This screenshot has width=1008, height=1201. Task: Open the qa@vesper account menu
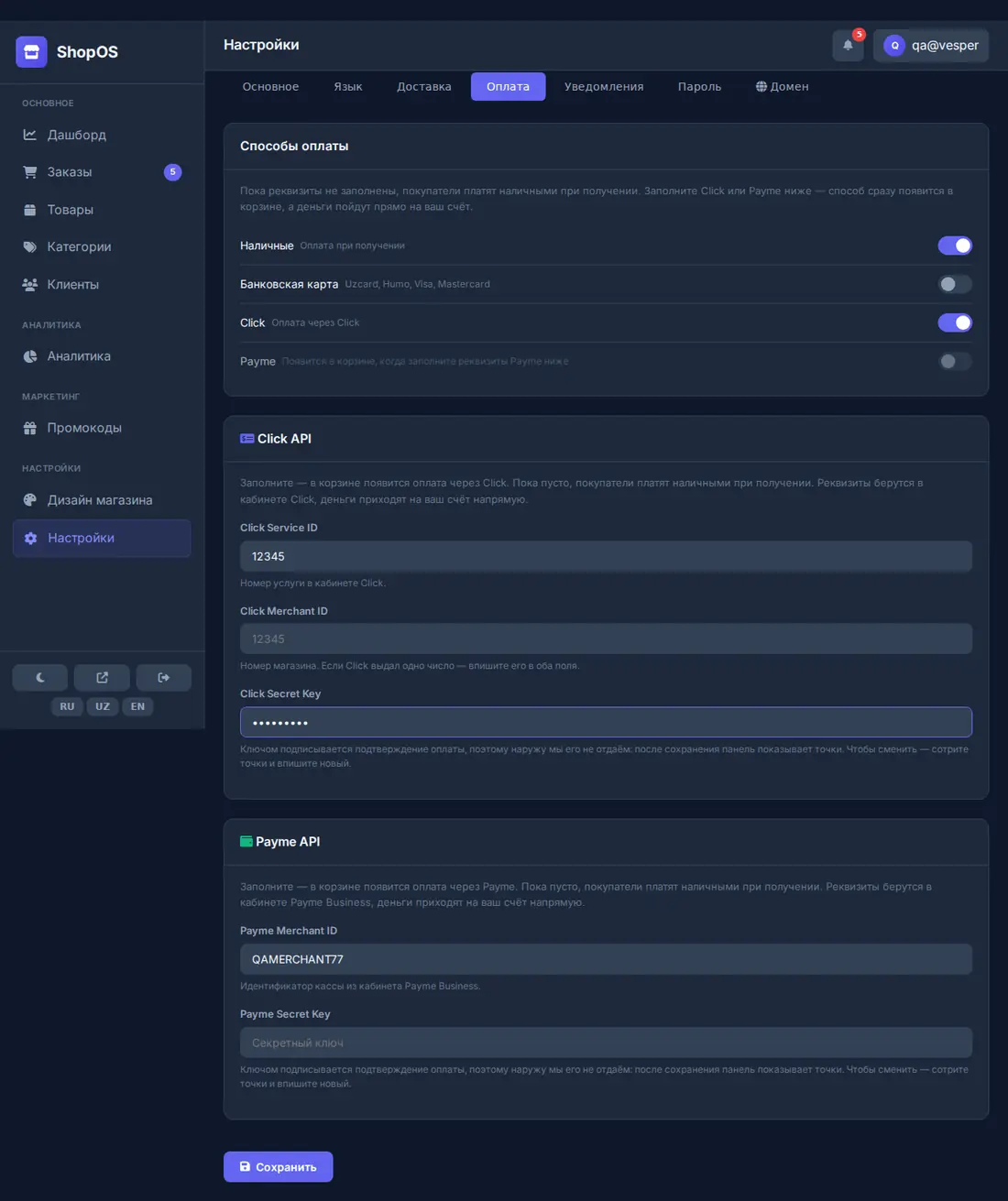coord(931,45)
